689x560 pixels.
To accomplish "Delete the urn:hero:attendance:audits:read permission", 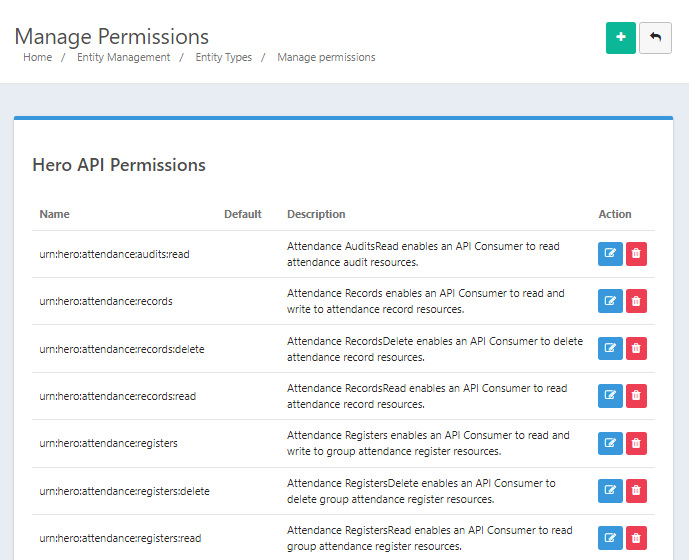I will tap(636, 254).
